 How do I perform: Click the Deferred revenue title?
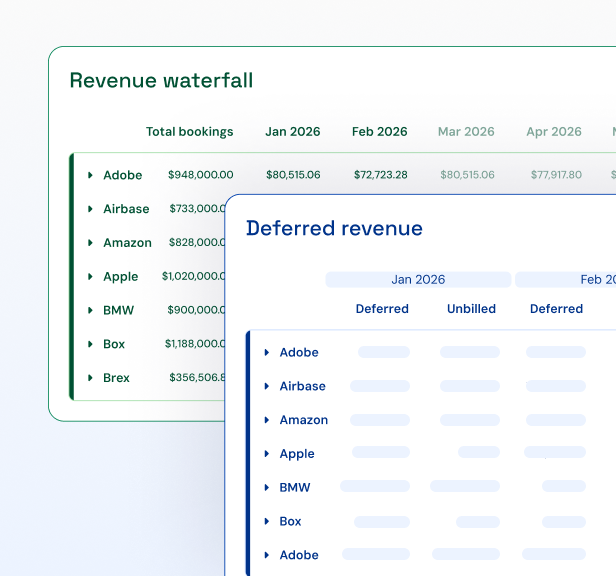click(334, 228)
